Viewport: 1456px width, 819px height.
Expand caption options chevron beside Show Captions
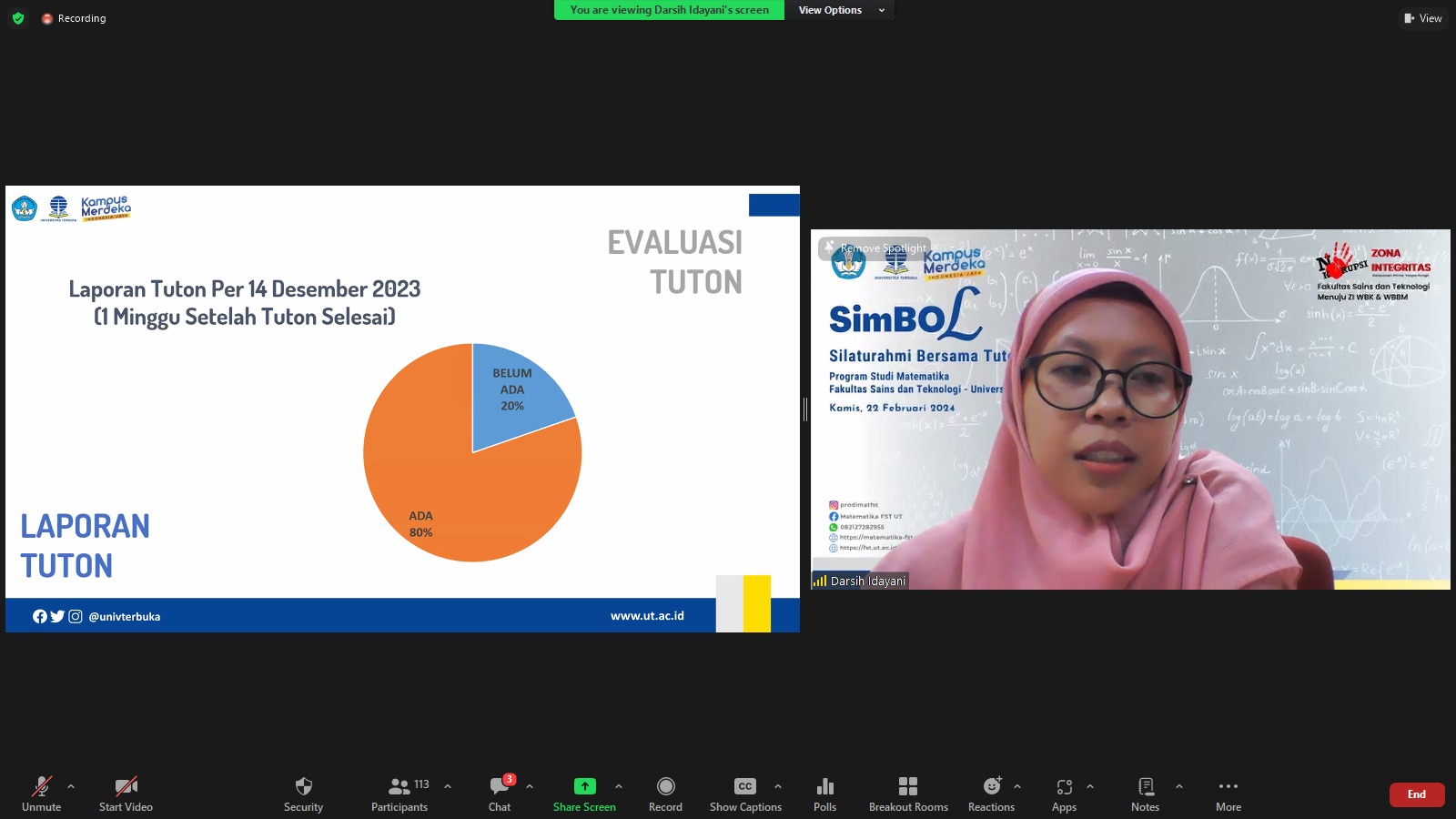pos(778,786)
